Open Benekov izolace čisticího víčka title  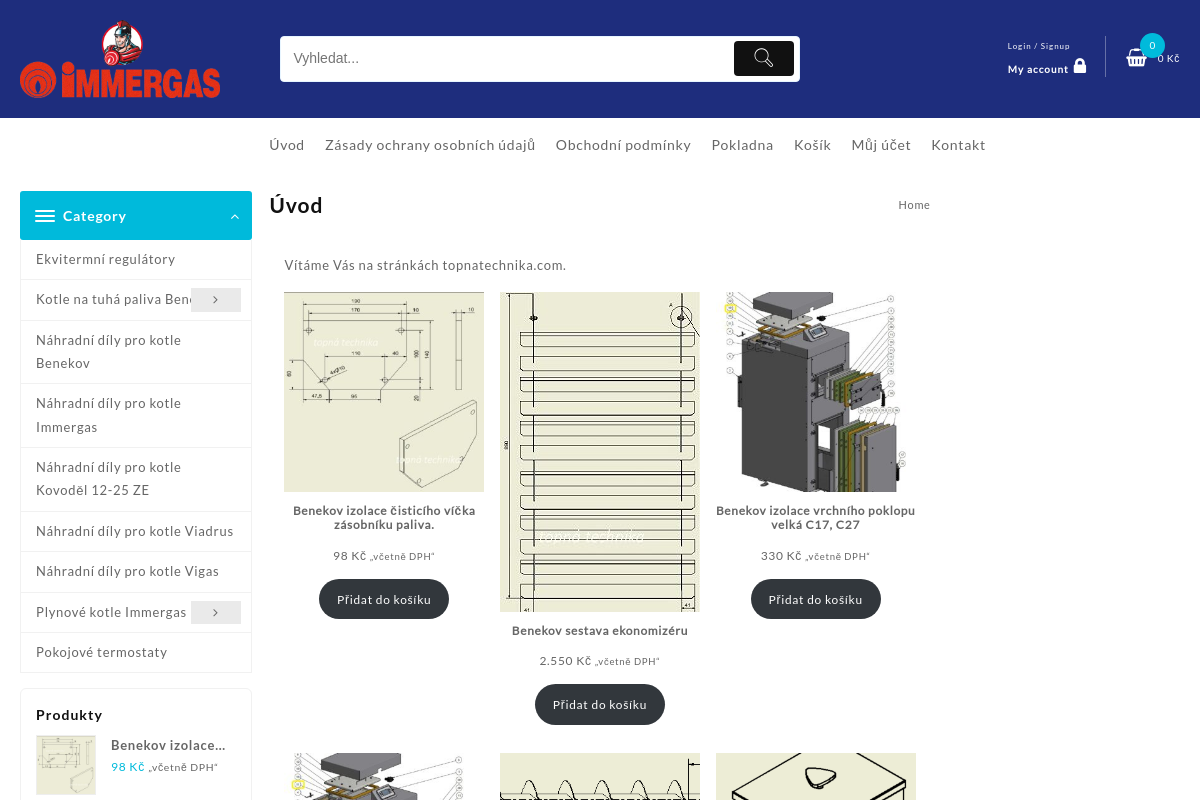click(x=384, y=517)
